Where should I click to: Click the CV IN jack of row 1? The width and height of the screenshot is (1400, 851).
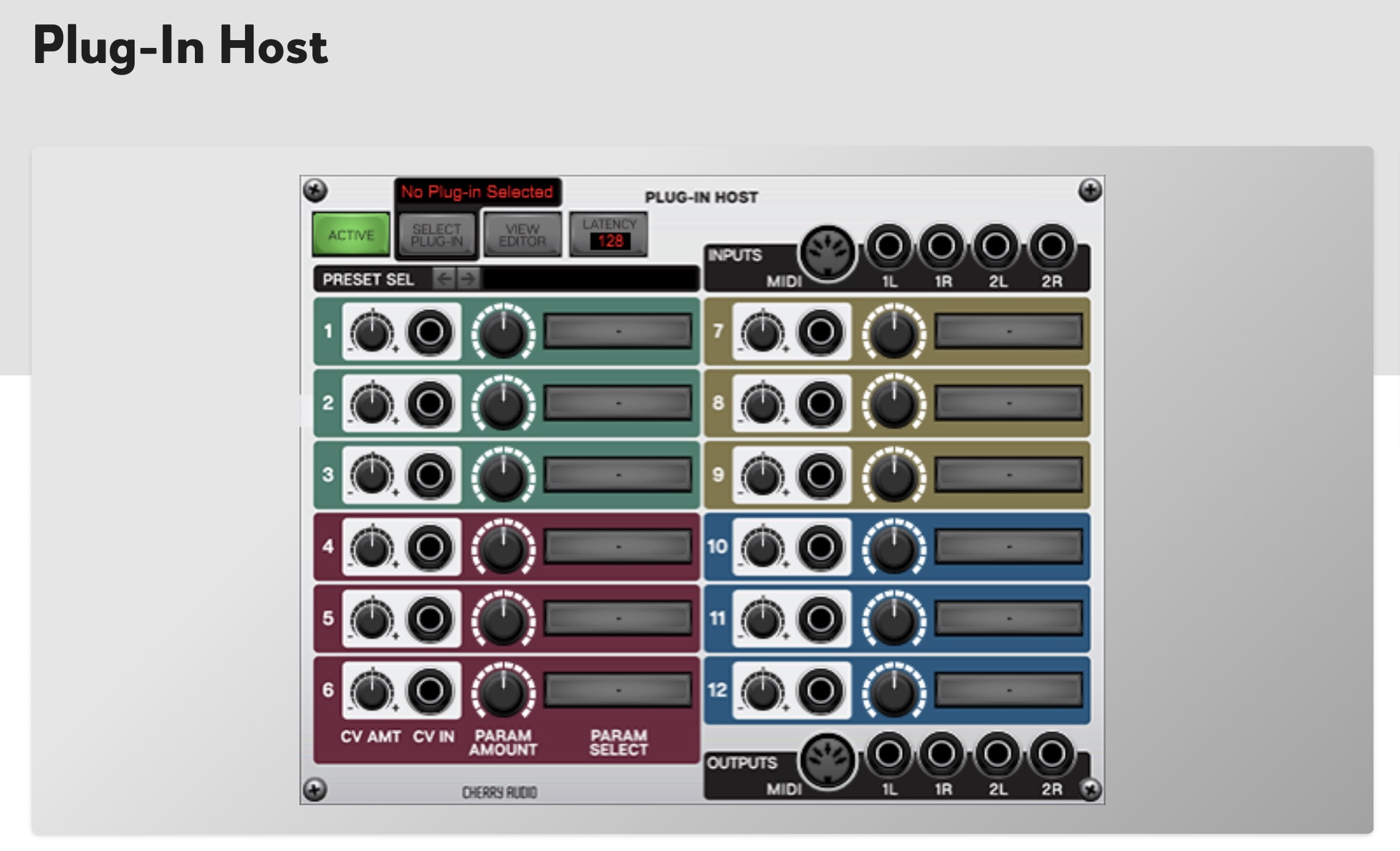click(430, 332)
